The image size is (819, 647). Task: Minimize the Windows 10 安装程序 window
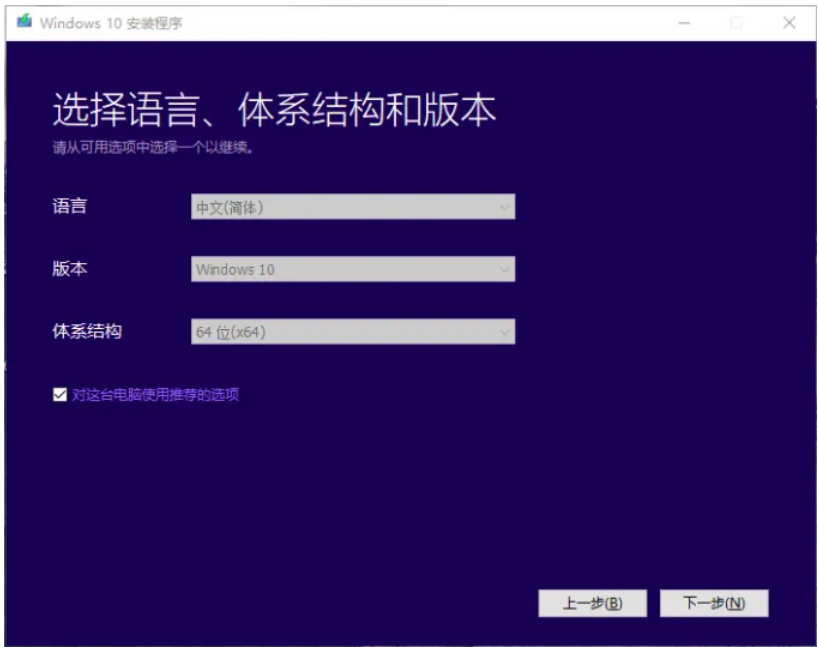point(685,23)
